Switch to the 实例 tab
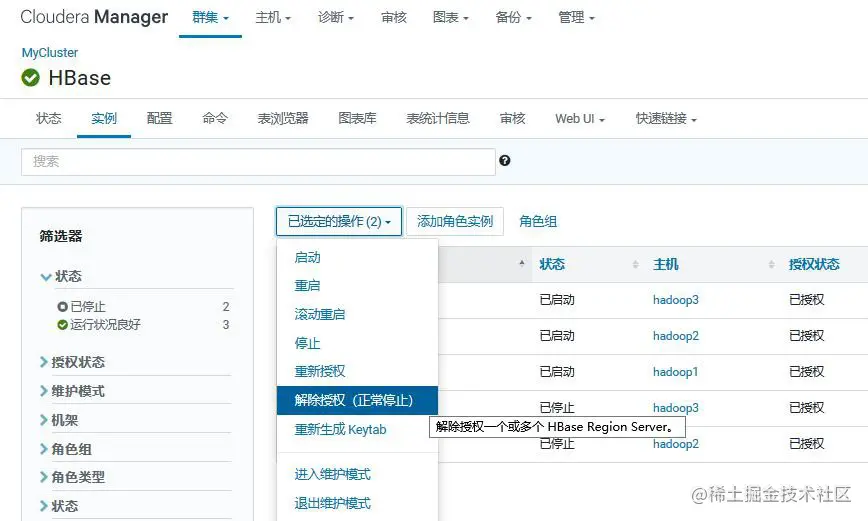This screenshot has height=521, width=868. coord(104,118)
